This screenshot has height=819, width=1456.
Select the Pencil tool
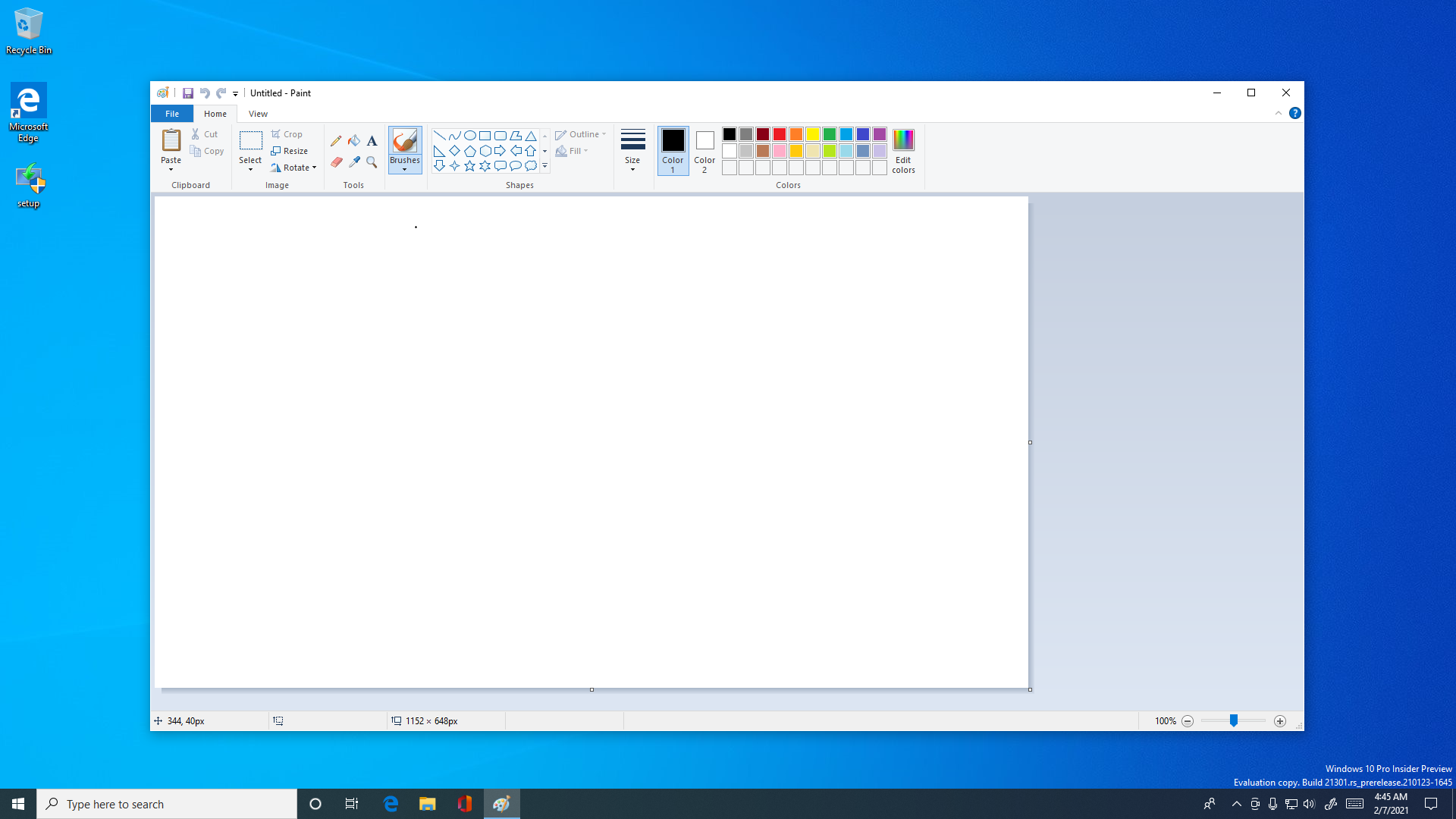click(336, 141)
